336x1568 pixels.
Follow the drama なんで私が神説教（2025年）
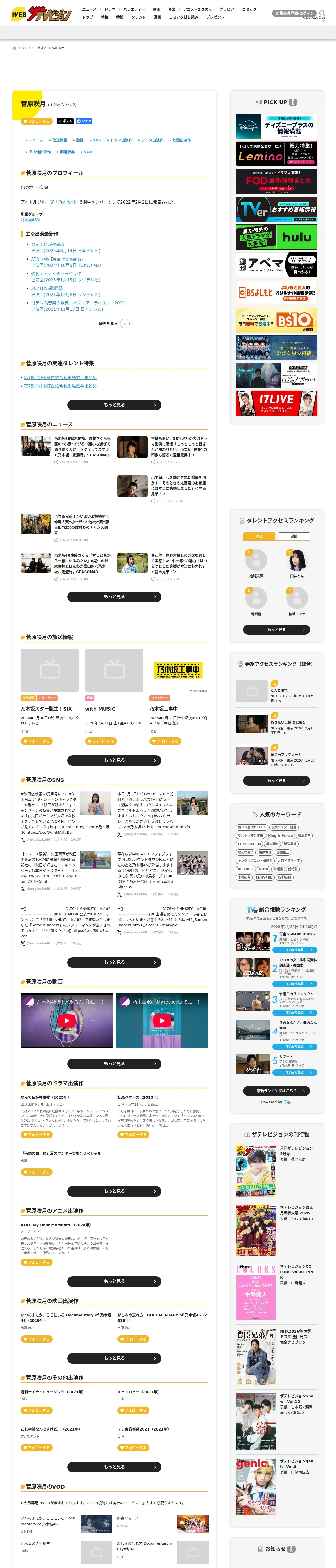point(37,1135)
